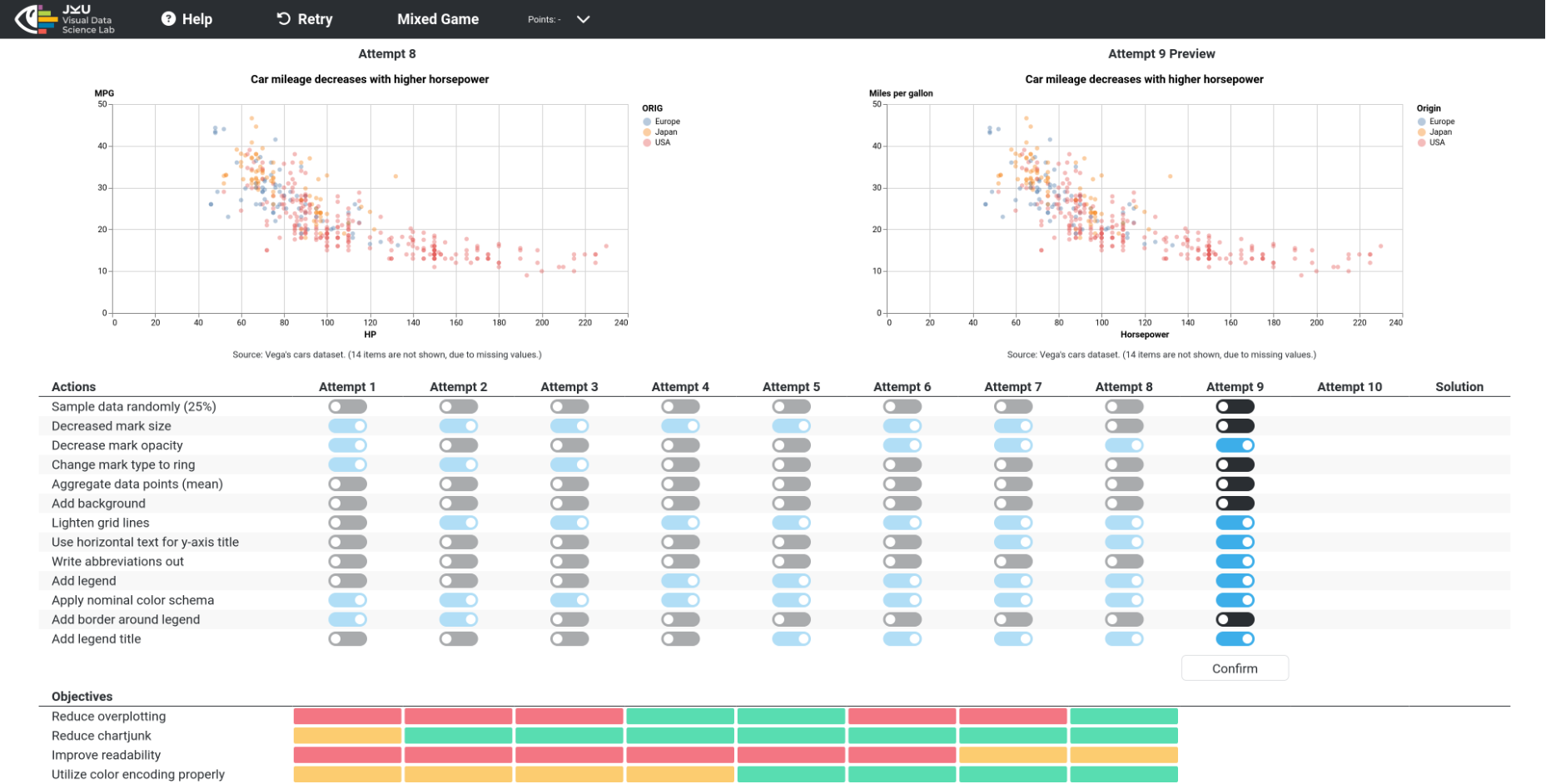Toggle Decreased mark size for Attempt 9
Viewport: 1546px width, 784px height.
click(x=1235, y=426)
